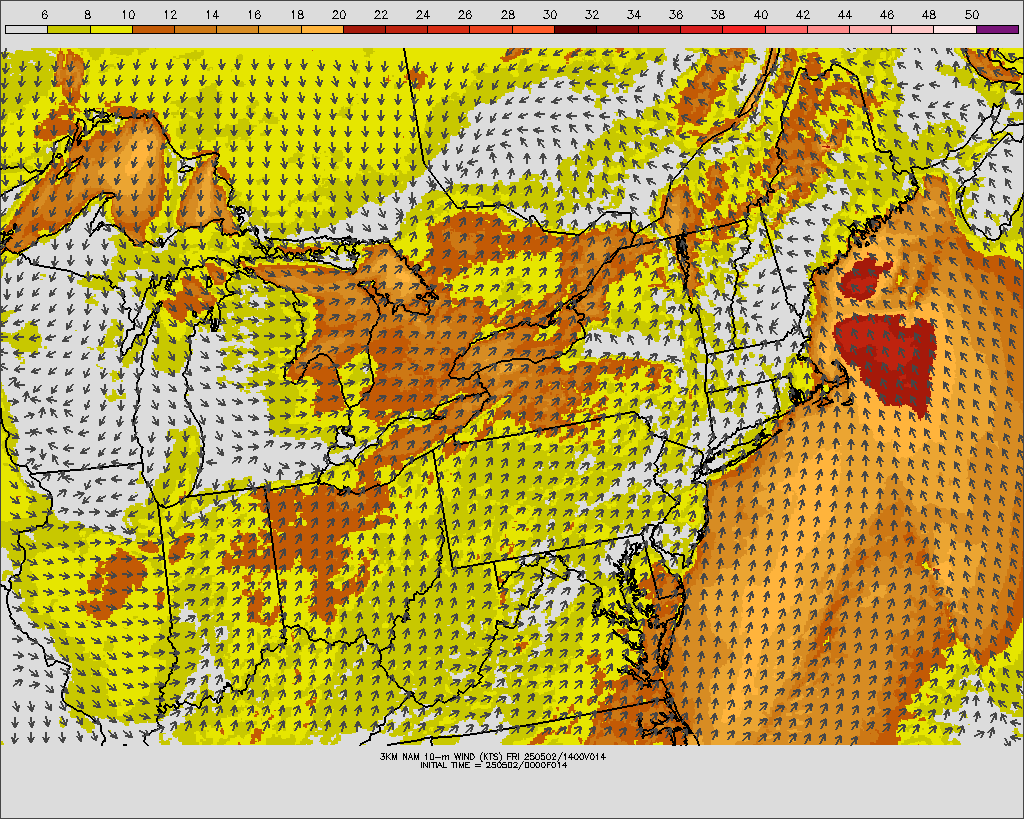Click the "36" legend scale label
The width and height of the screenshot is (1024, 819).
[x=676, y=14]
